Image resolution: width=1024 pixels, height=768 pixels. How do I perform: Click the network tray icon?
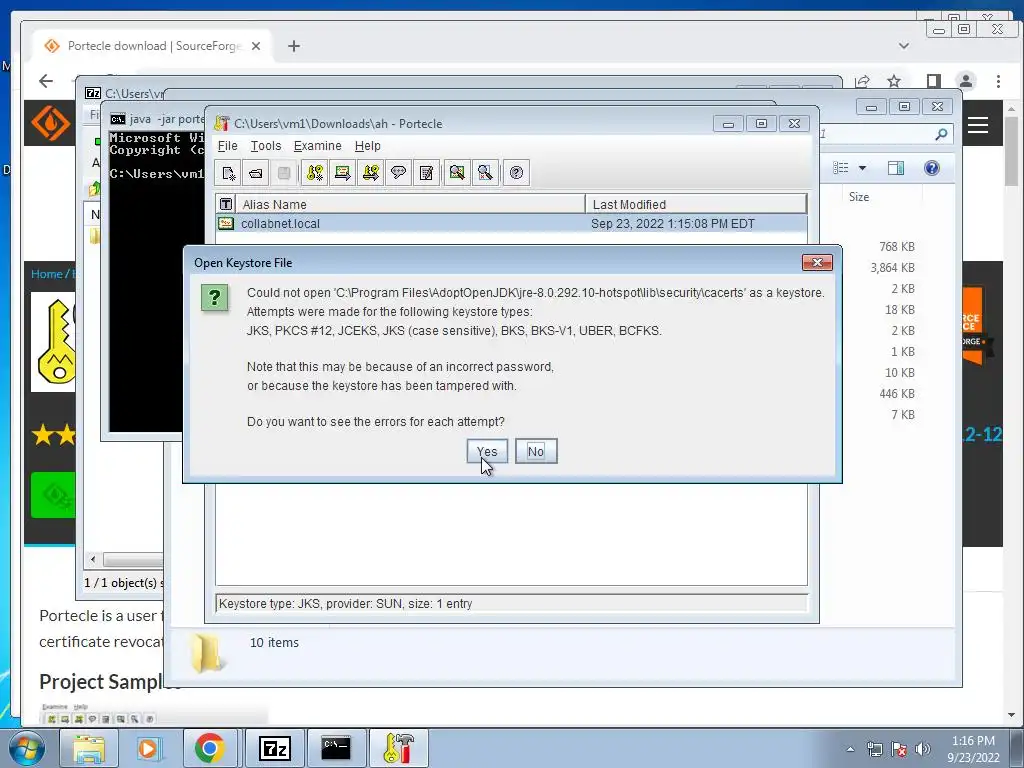point(874,749)
